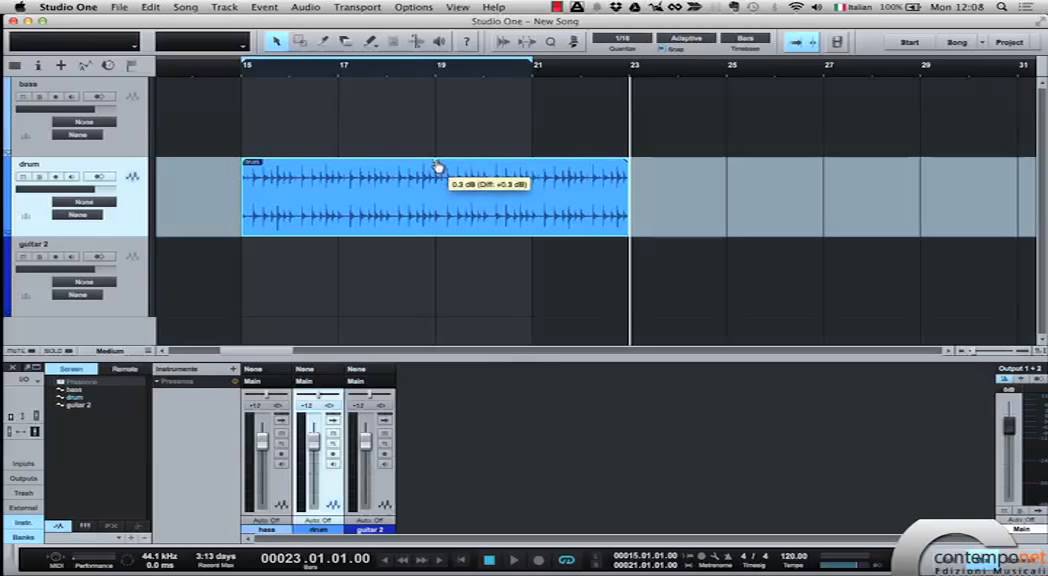
Task: Show the Inputs section in mixer
Action: tap(23, 464)
